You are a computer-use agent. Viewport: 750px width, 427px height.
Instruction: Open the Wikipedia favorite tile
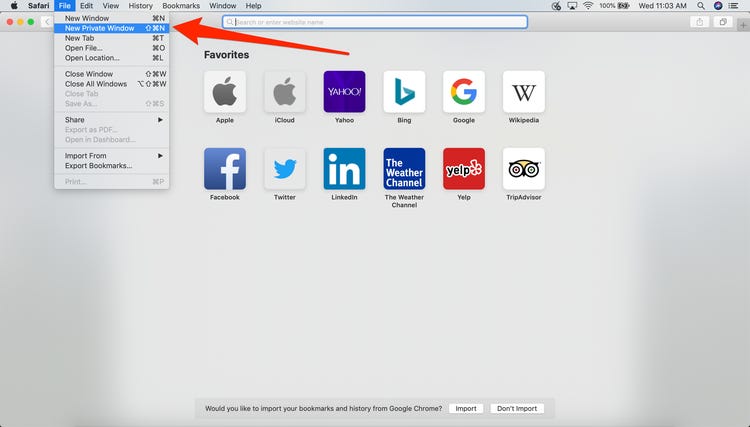click(524, 92)
